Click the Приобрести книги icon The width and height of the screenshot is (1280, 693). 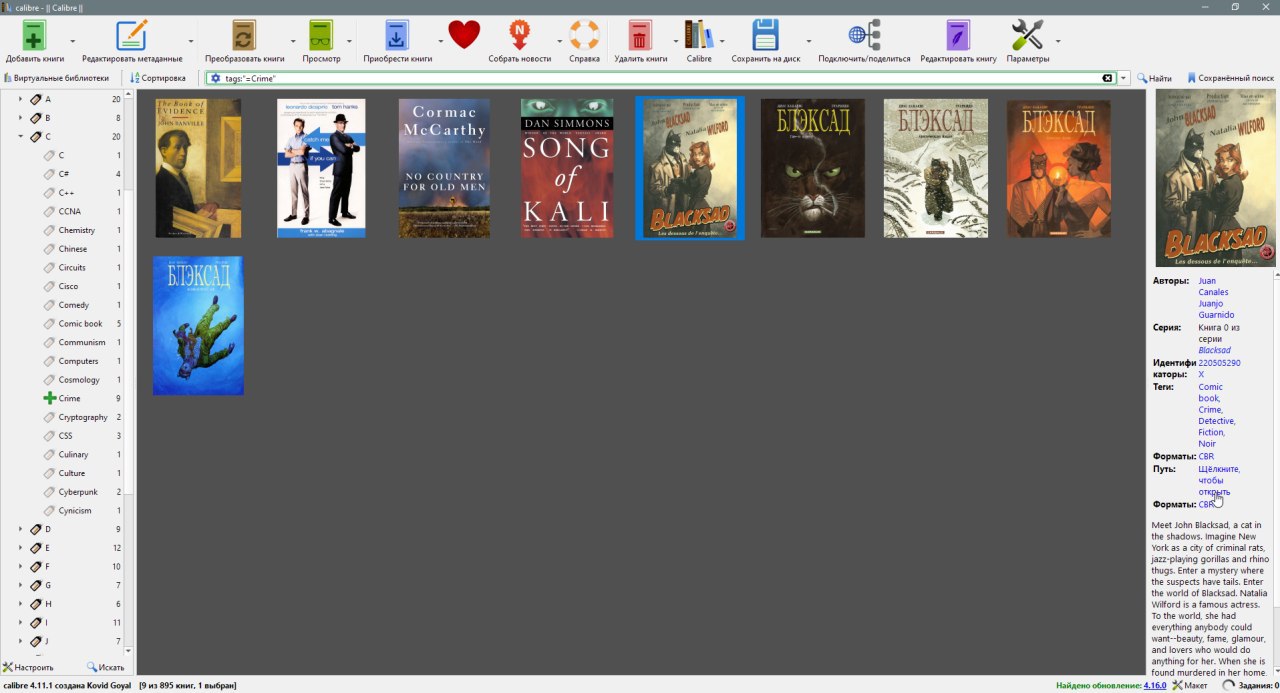[x=397, y=35]
